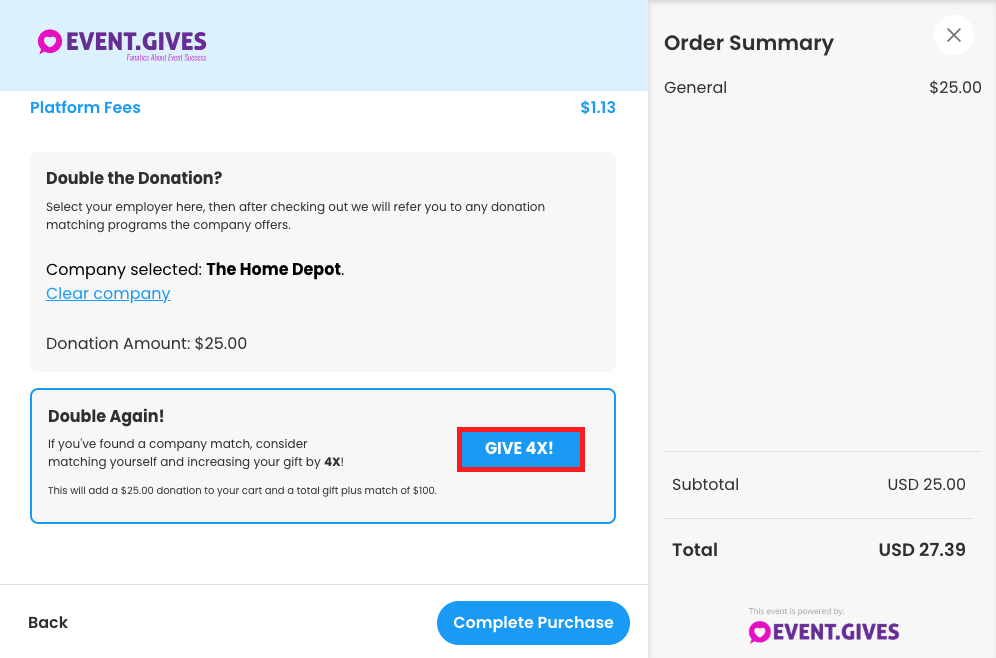Clear the selected company link
The height and width of the screenshot is (658, 996).
click(x=108, y=293)
